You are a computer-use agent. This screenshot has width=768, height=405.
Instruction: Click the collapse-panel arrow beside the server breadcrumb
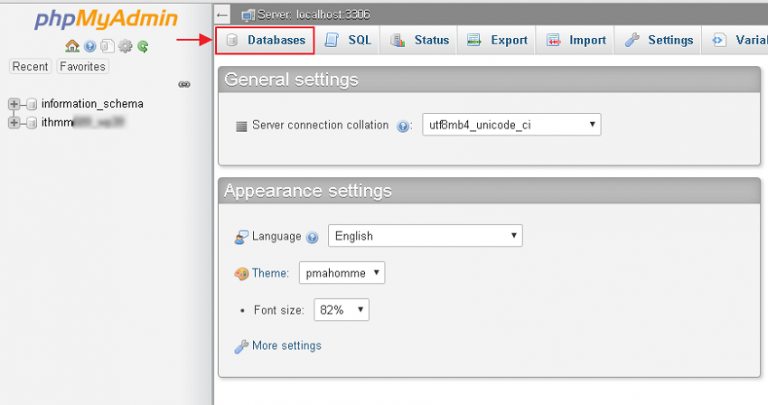[223, 15]
